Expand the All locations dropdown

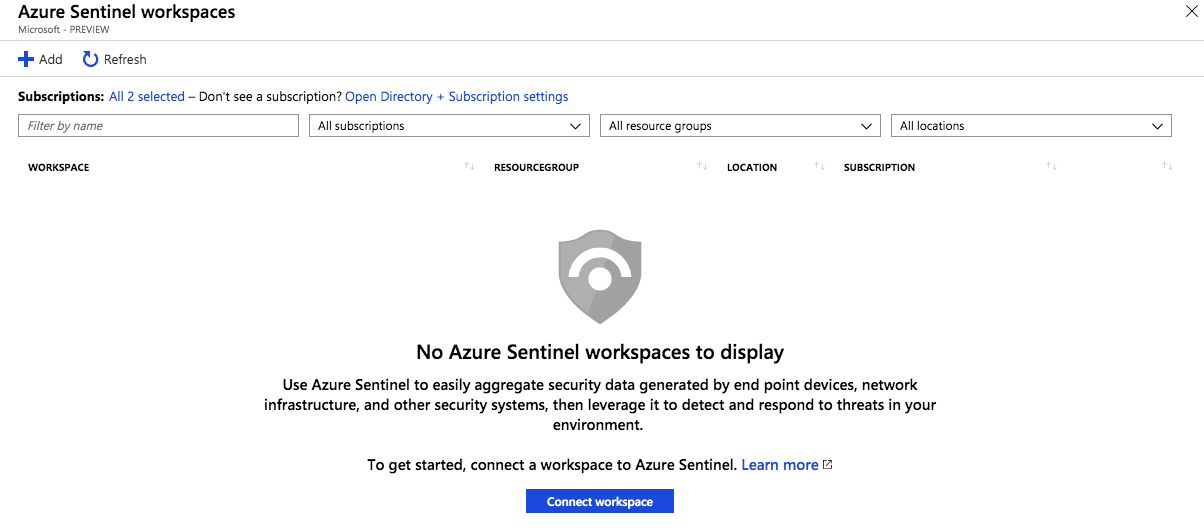(1031, 126)
